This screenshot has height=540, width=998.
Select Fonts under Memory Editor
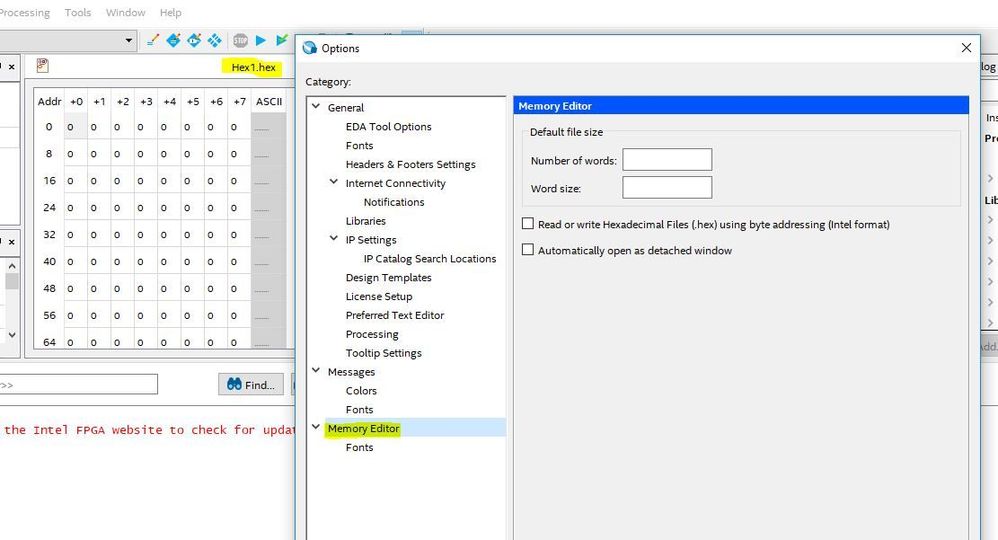click(359, 447)
